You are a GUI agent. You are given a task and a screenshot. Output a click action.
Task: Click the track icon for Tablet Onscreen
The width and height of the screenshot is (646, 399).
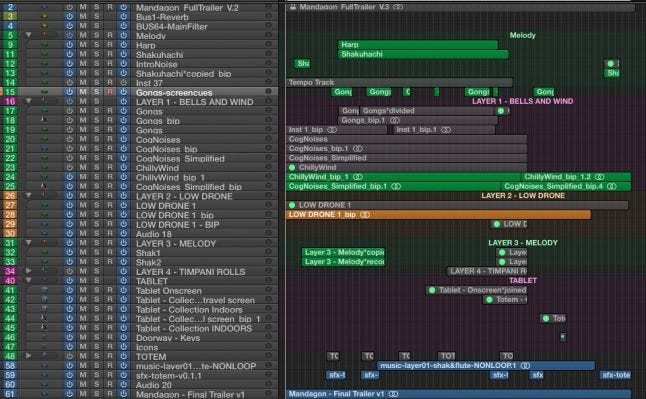click(44, 291)
